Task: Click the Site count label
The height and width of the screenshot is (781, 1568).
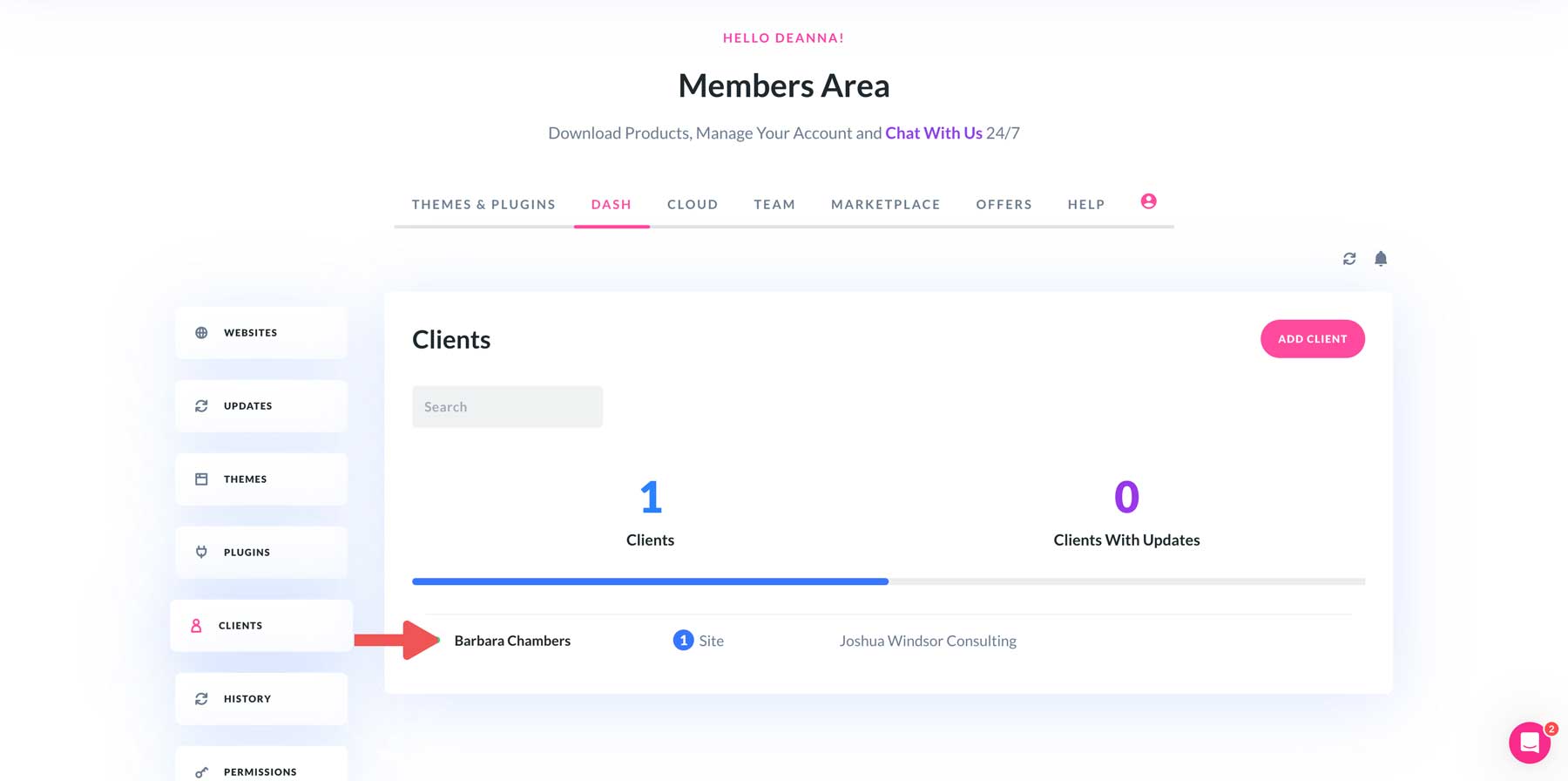Action: pyautogui.click(x=712, y=641)
